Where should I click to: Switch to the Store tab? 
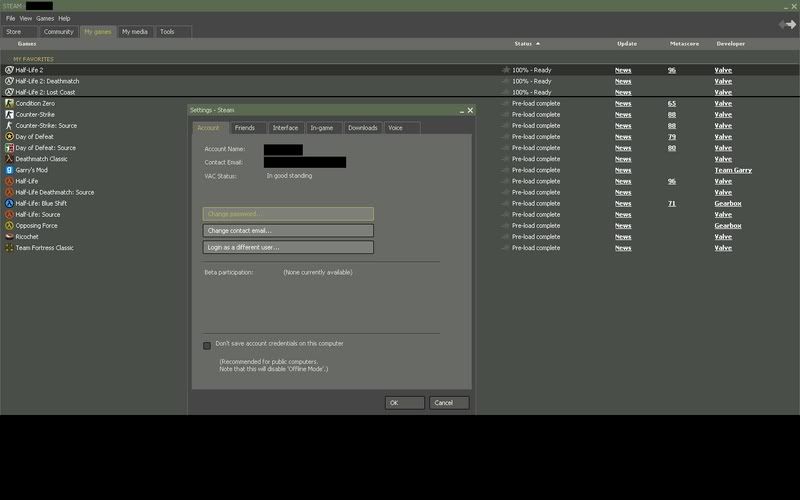point(19,32)
